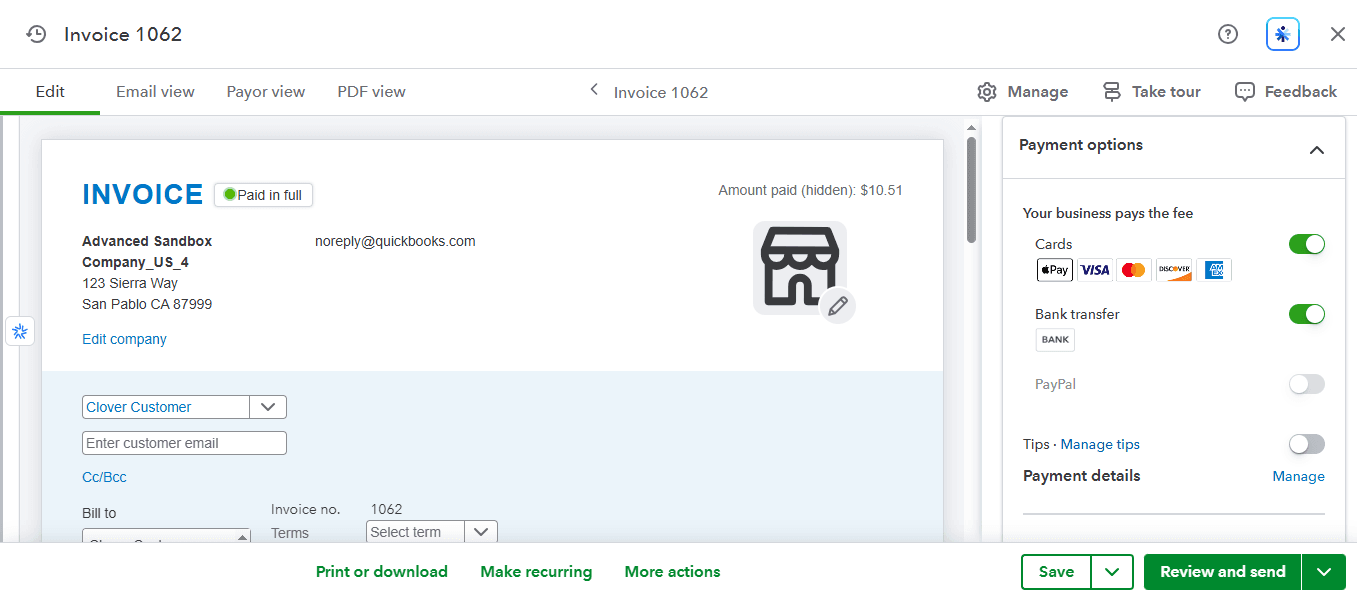
Task: Click the Discover card icon
Action: [x=1174, y=270]
